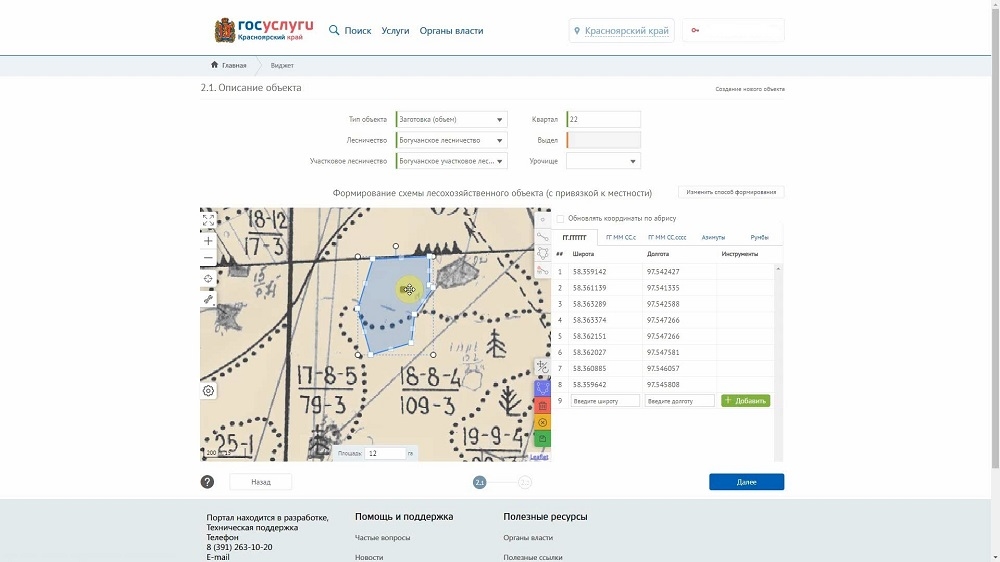Click the green save icon on map
The width and height of the screenshot is (1000, 562).
[542, 439]
